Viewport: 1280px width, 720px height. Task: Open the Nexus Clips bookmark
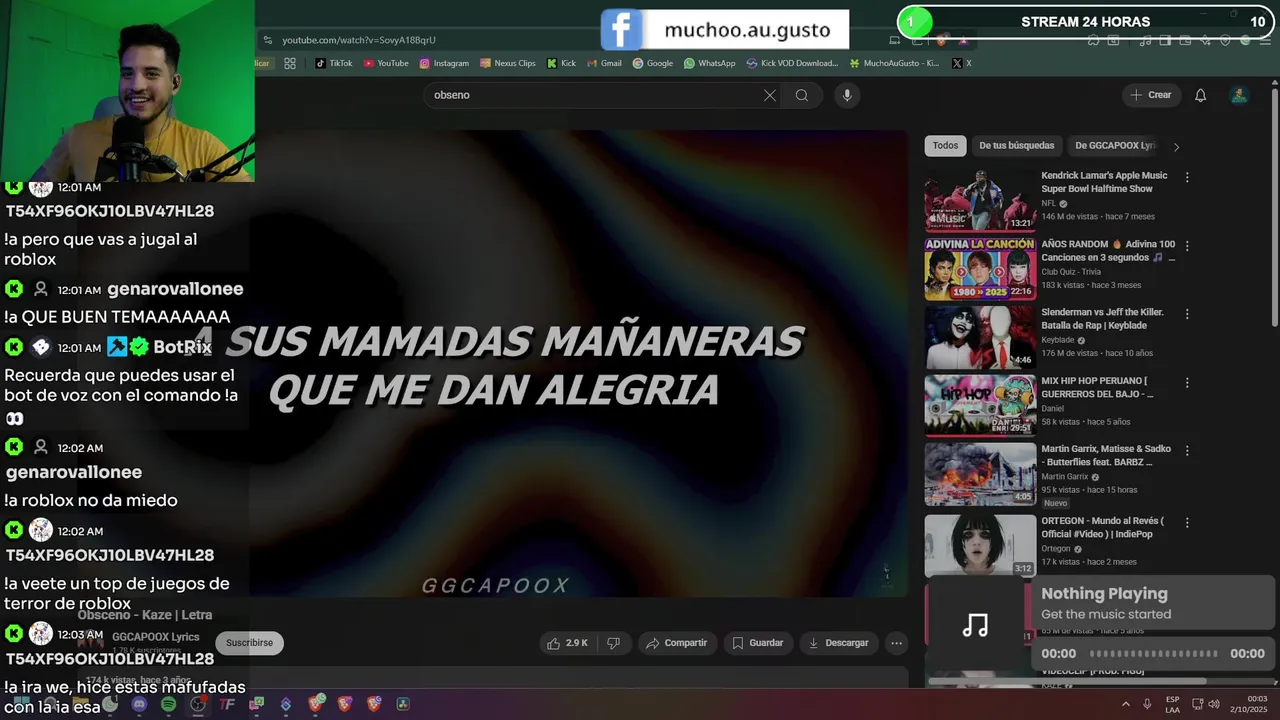click(508, 63)
